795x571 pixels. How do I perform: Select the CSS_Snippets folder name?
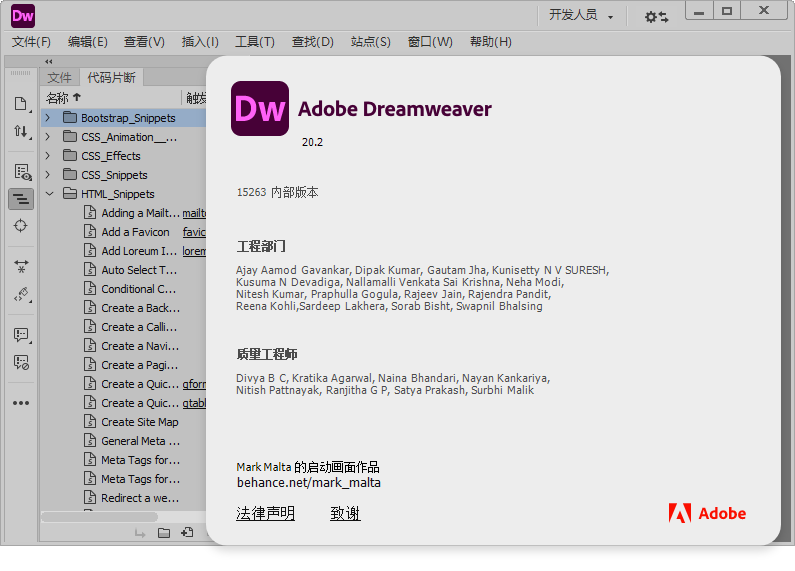click(x=114, y=175)
